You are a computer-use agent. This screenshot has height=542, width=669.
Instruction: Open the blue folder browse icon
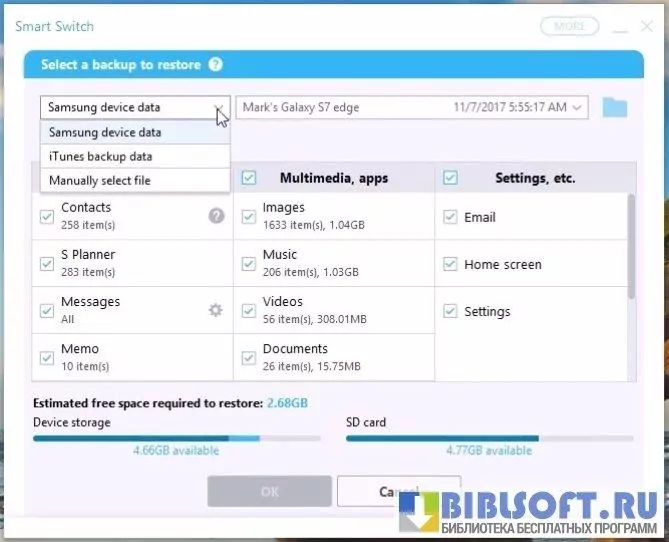[614, 107]
